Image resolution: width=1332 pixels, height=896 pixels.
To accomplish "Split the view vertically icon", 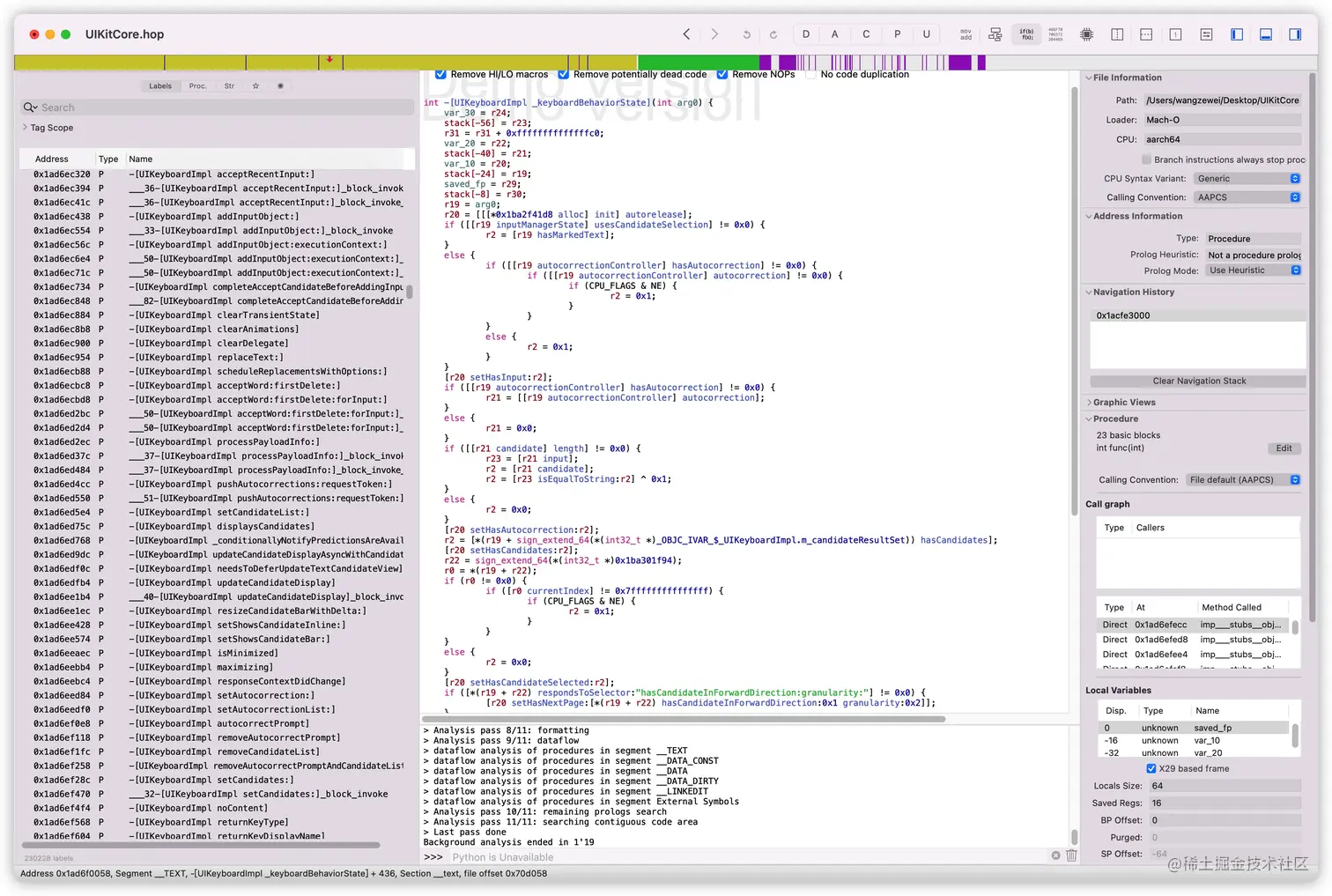I will tap(1117, 34).
